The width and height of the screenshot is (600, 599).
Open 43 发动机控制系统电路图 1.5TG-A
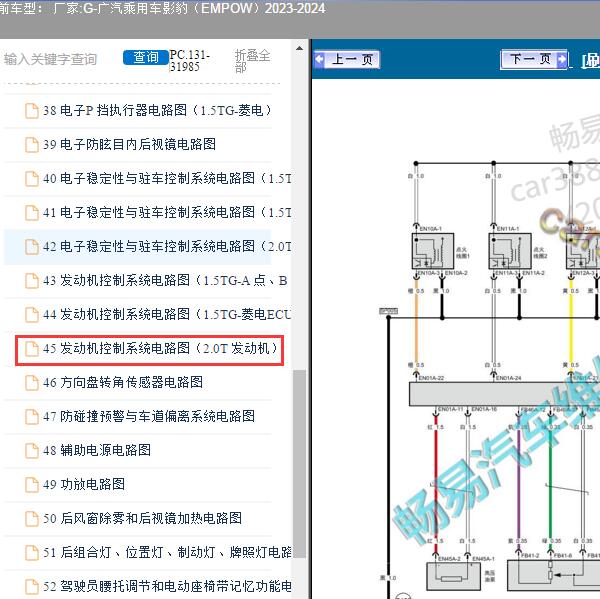click(x=165, y=281)
